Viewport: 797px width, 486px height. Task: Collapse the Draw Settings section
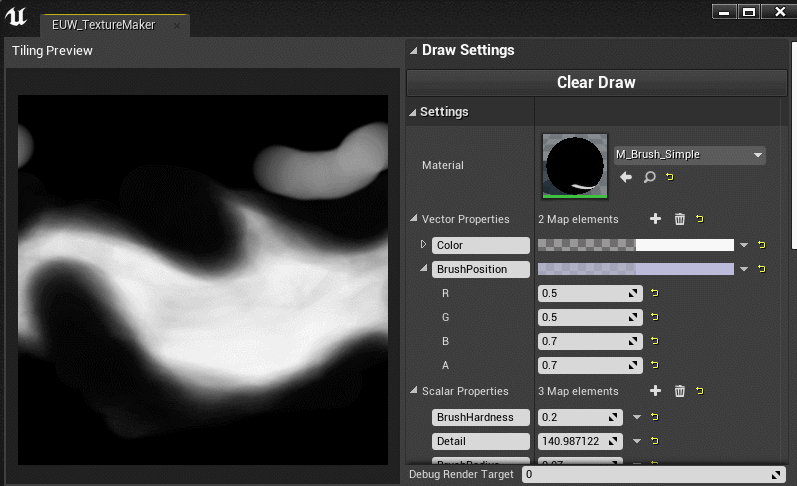413,51
